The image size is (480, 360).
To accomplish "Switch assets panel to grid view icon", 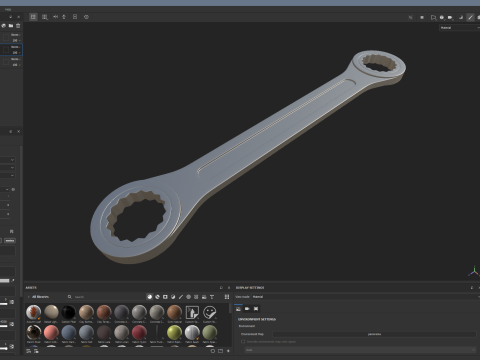I will point(227,297).
